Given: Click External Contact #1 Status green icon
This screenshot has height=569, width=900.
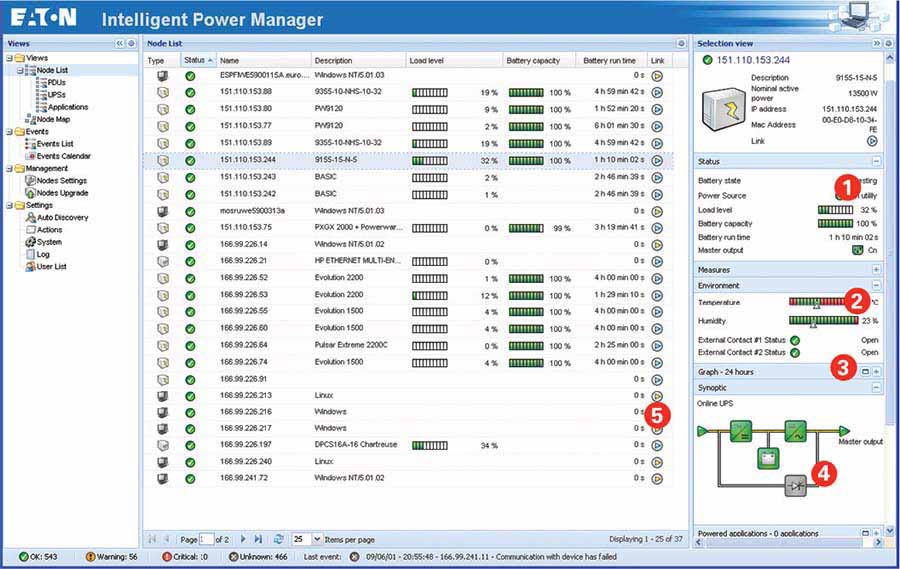Looking at the screenshot, I should click(x=795, y=340).
